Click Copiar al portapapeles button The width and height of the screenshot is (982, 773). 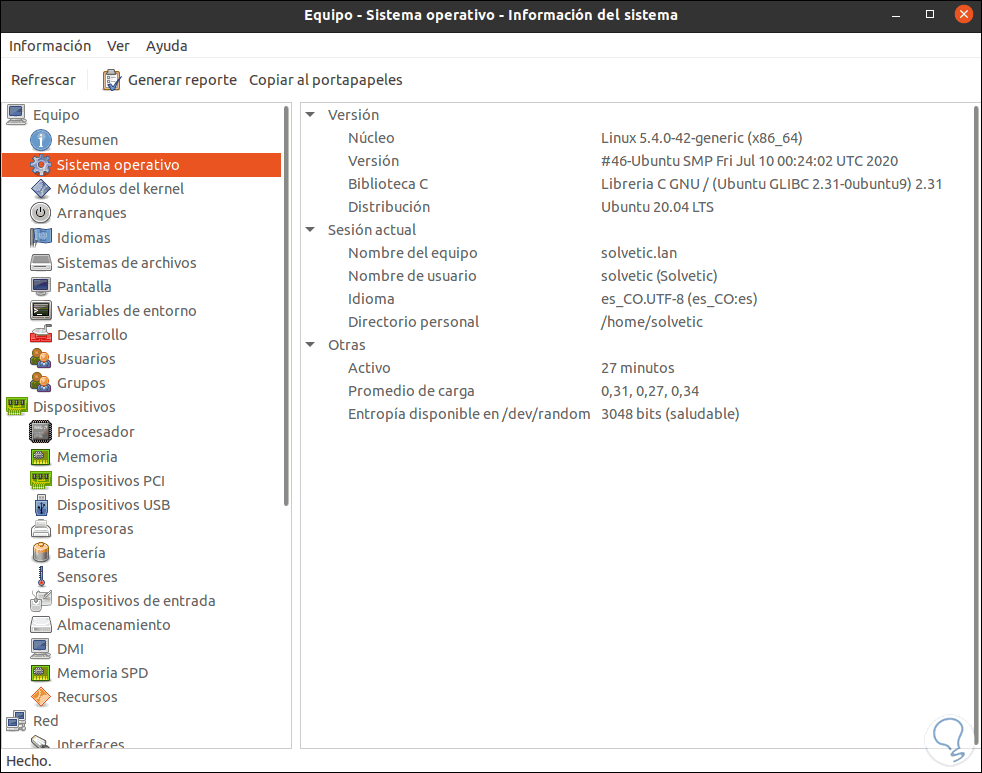point(325,80)
